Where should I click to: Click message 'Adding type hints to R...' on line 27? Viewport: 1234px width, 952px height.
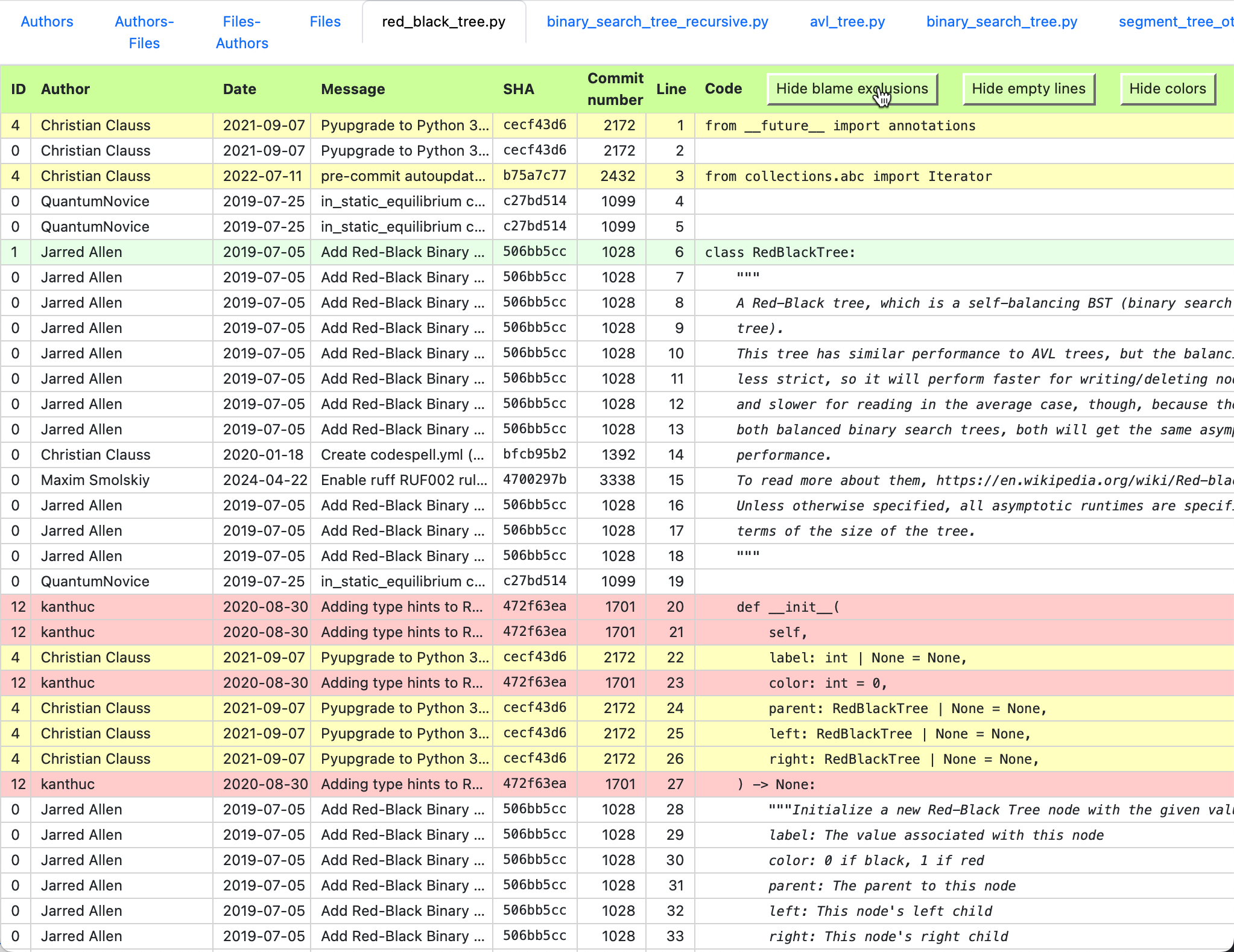tap(402, 784)
